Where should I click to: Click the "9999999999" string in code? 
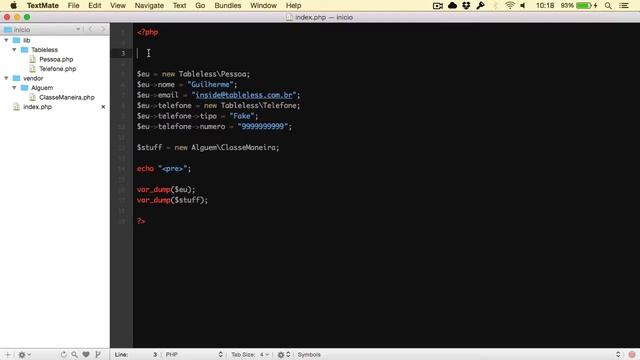tap(263, 127)
